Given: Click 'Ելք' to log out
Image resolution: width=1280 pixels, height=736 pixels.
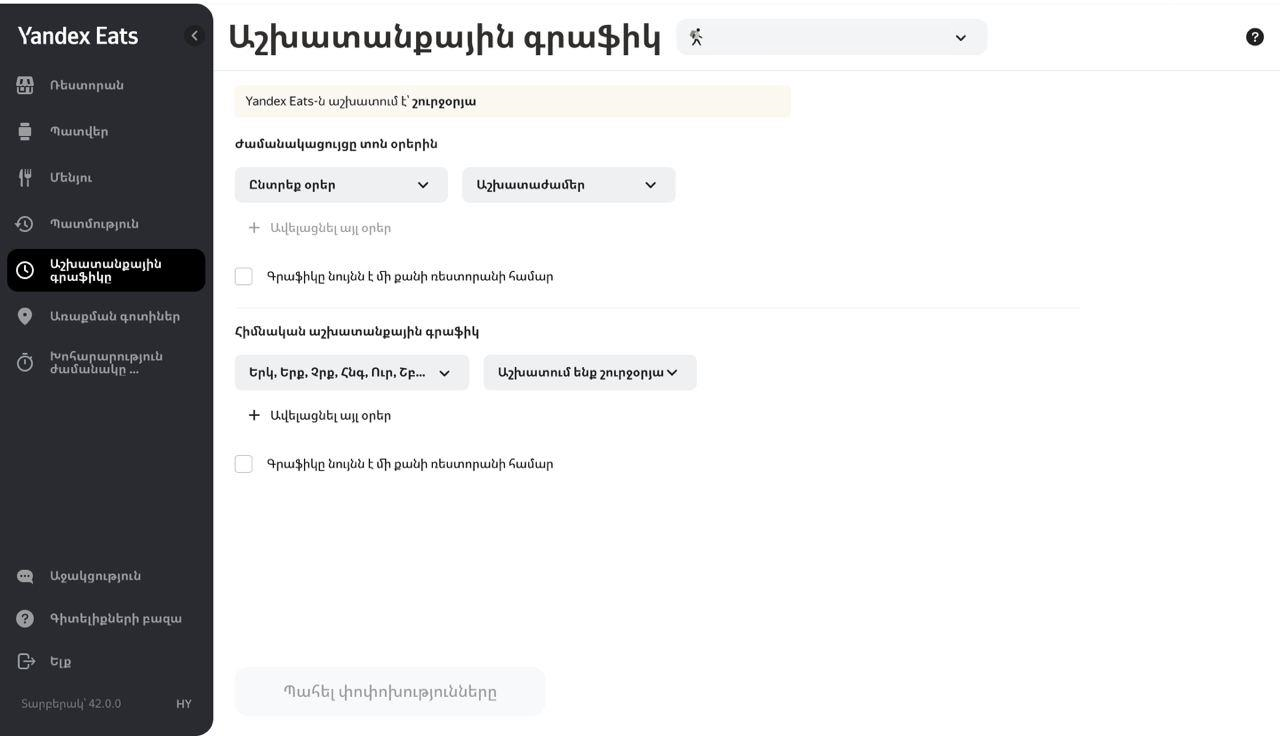Looking at the screenshot, I should 60,661.
